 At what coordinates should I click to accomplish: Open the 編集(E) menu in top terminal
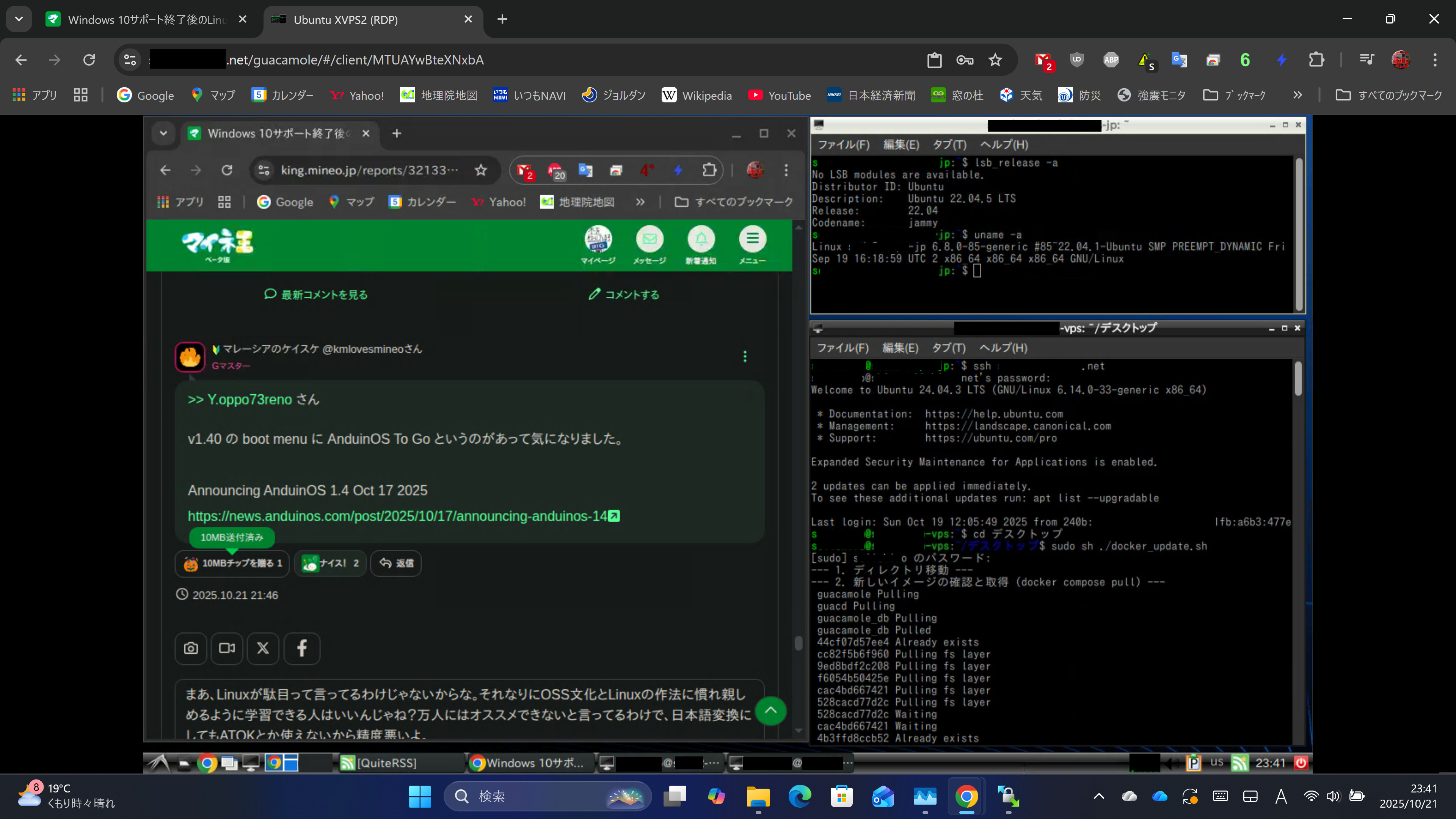901,145
